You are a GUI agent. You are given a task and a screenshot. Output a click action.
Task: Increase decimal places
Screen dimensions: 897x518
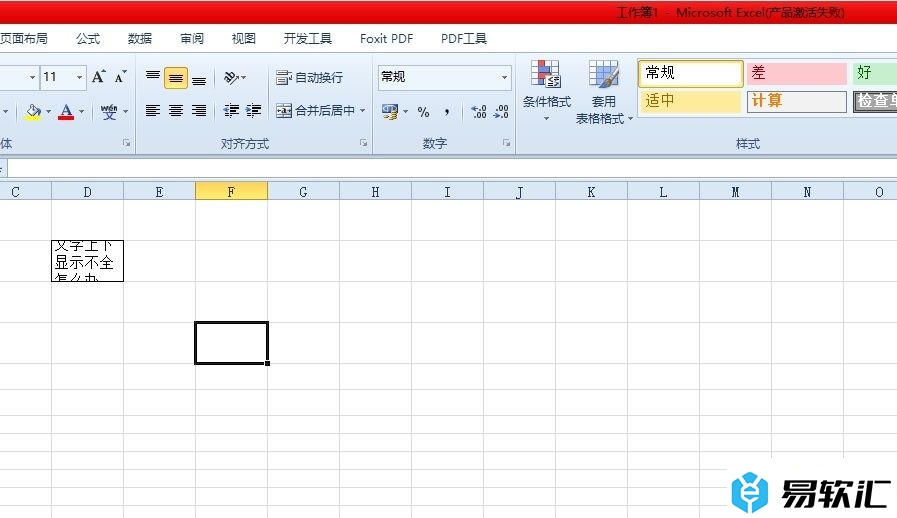(479, 112)
